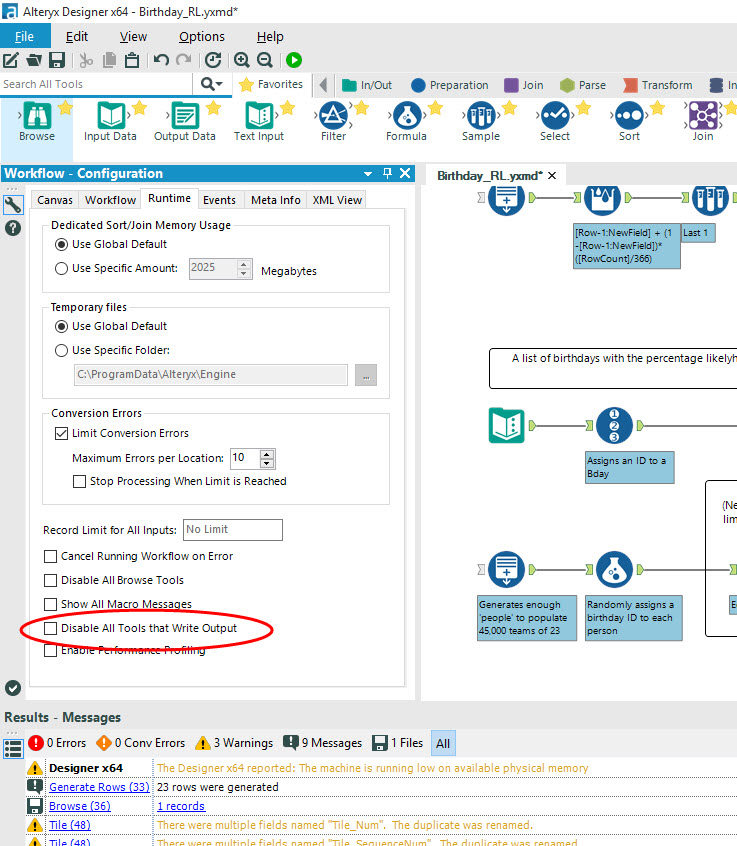Click the New Workflow icon in toolbar
737x846 pixels.
pyautogui.click(x=10, y=60)
